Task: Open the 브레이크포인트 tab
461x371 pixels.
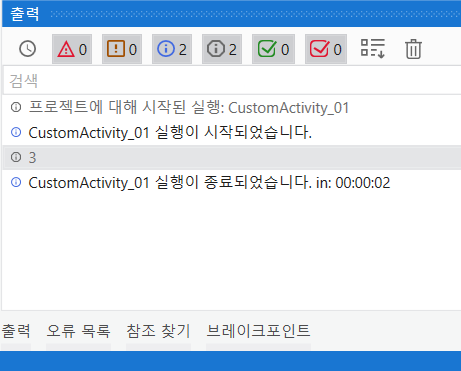Action: (258, 331)
